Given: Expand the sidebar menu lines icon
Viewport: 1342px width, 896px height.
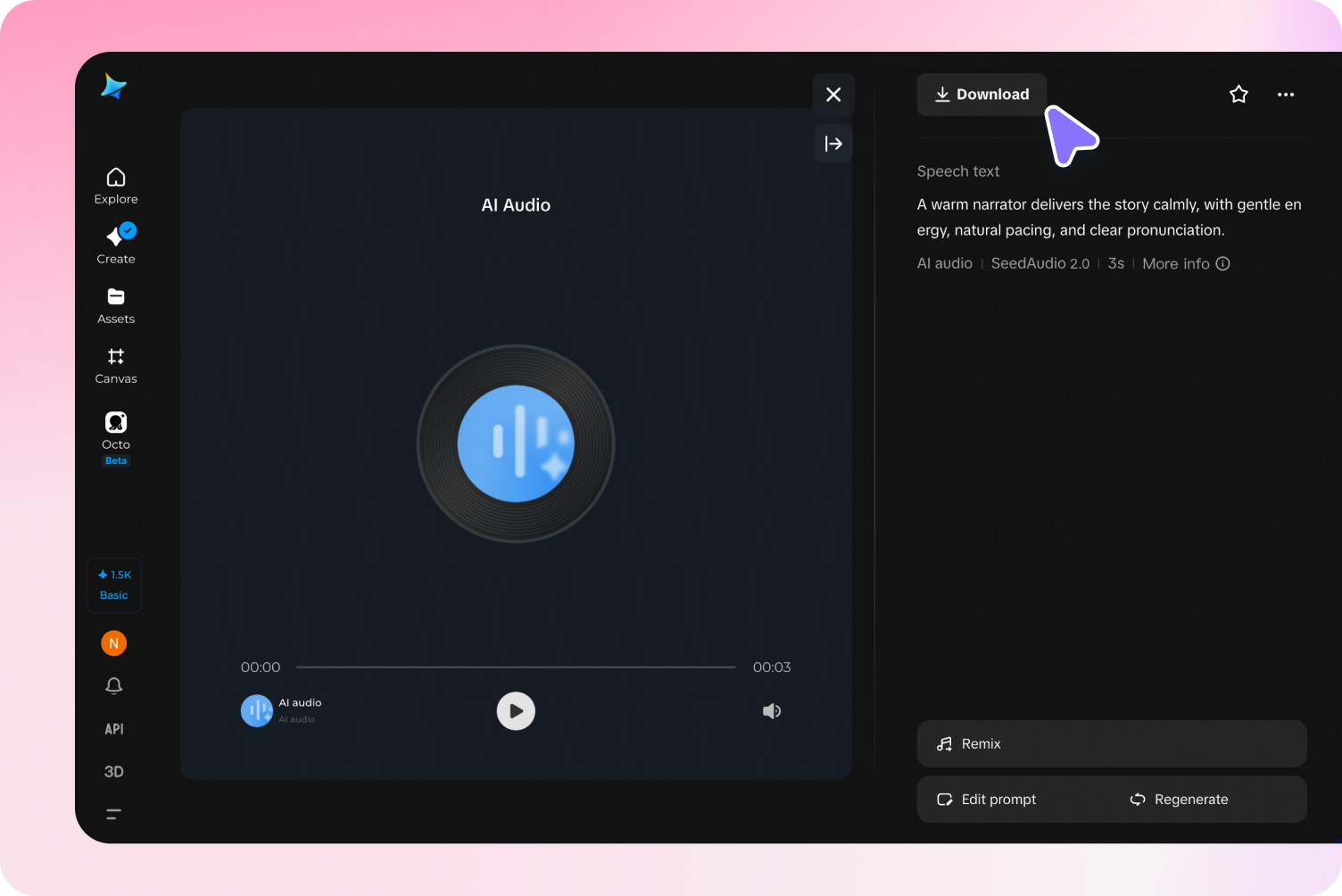Looking at the screenshot, I should pos(113,814).
